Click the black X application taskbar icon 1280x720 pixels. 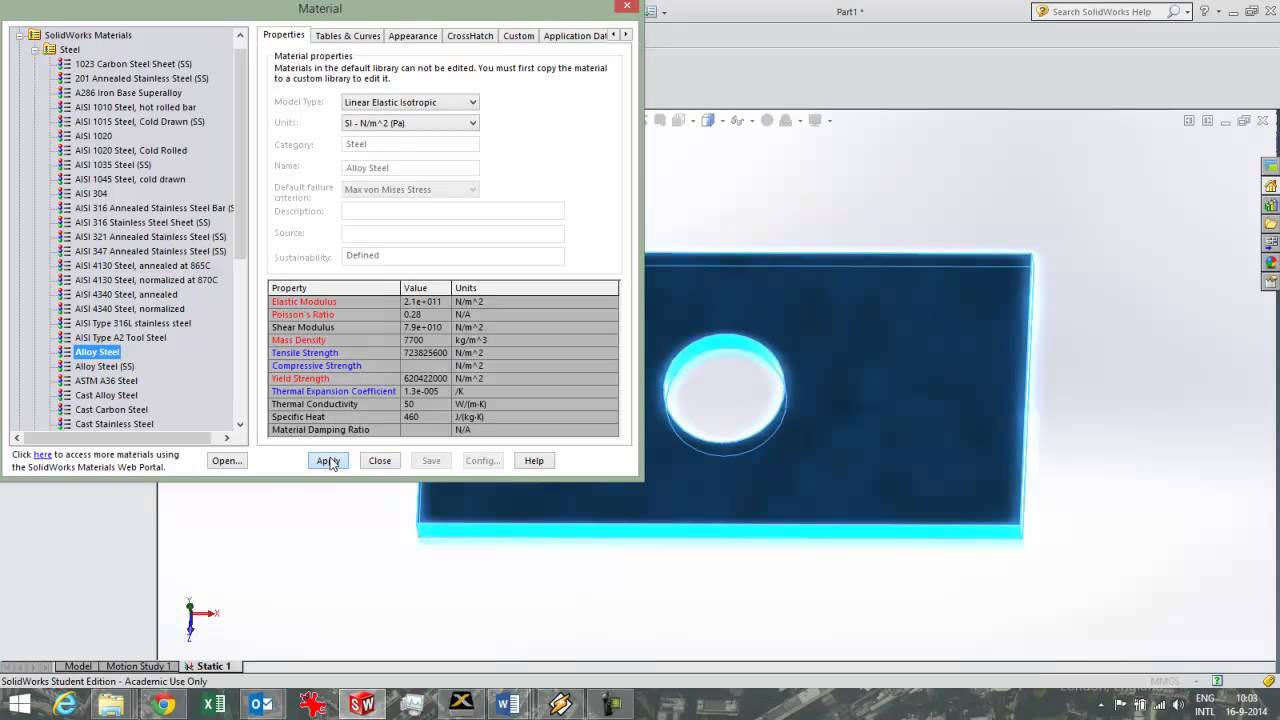460,704
